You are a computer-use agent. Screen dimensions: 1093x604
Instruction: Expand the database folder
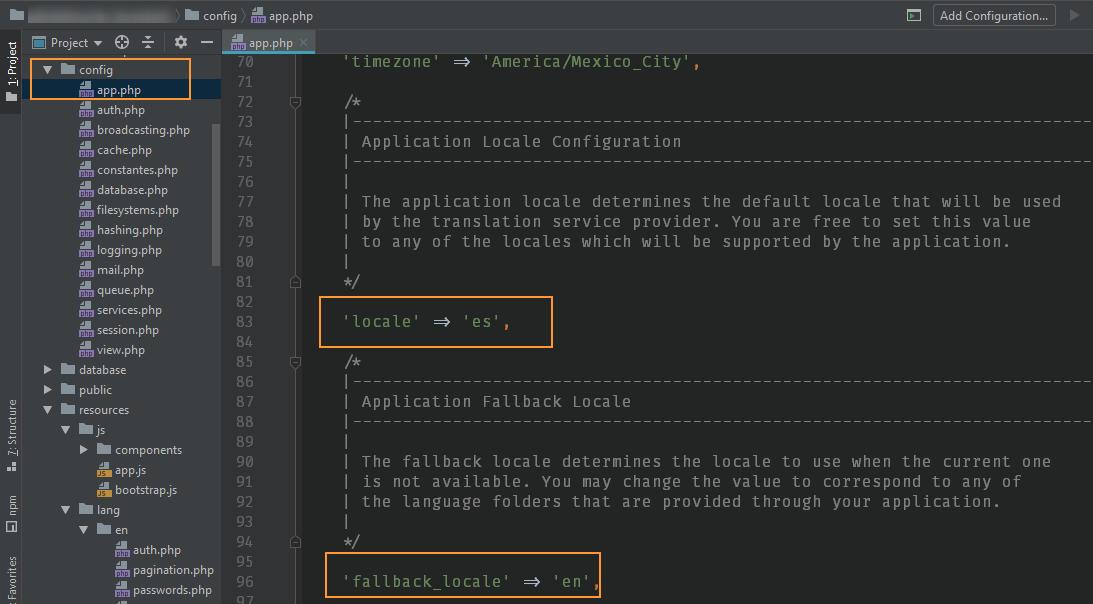click(x=48, y=370)
